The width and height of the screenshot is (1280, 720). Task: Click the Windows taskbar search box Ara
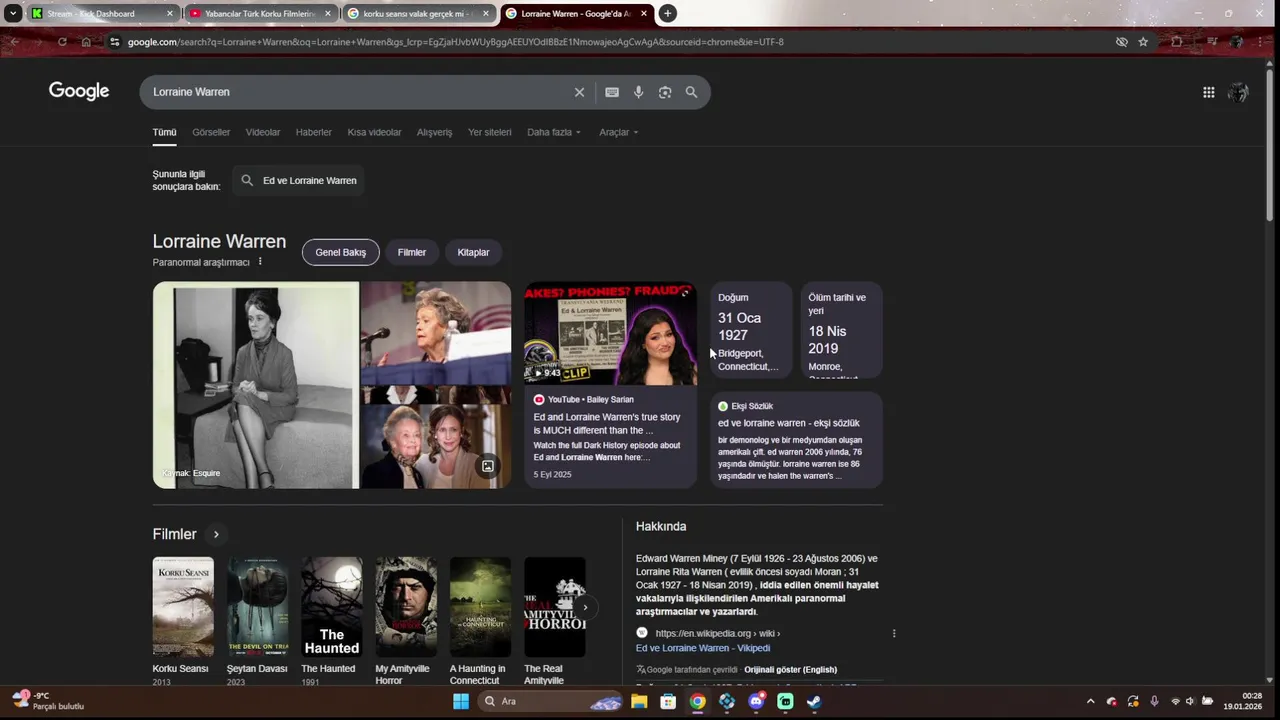[x=548, y=701]
